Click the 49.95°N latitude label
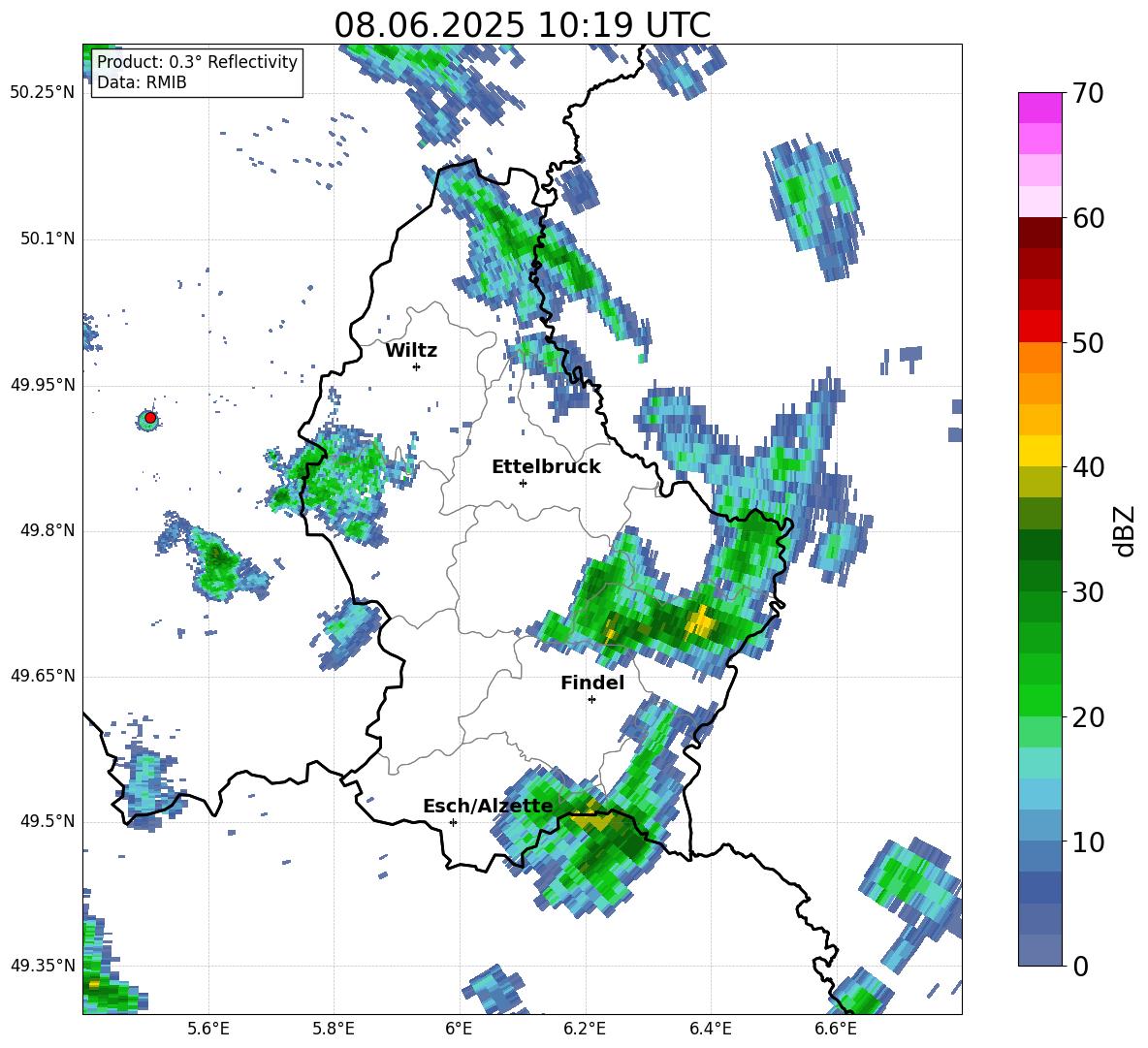Screen dimensions: 1148x1048 (43, 385)
